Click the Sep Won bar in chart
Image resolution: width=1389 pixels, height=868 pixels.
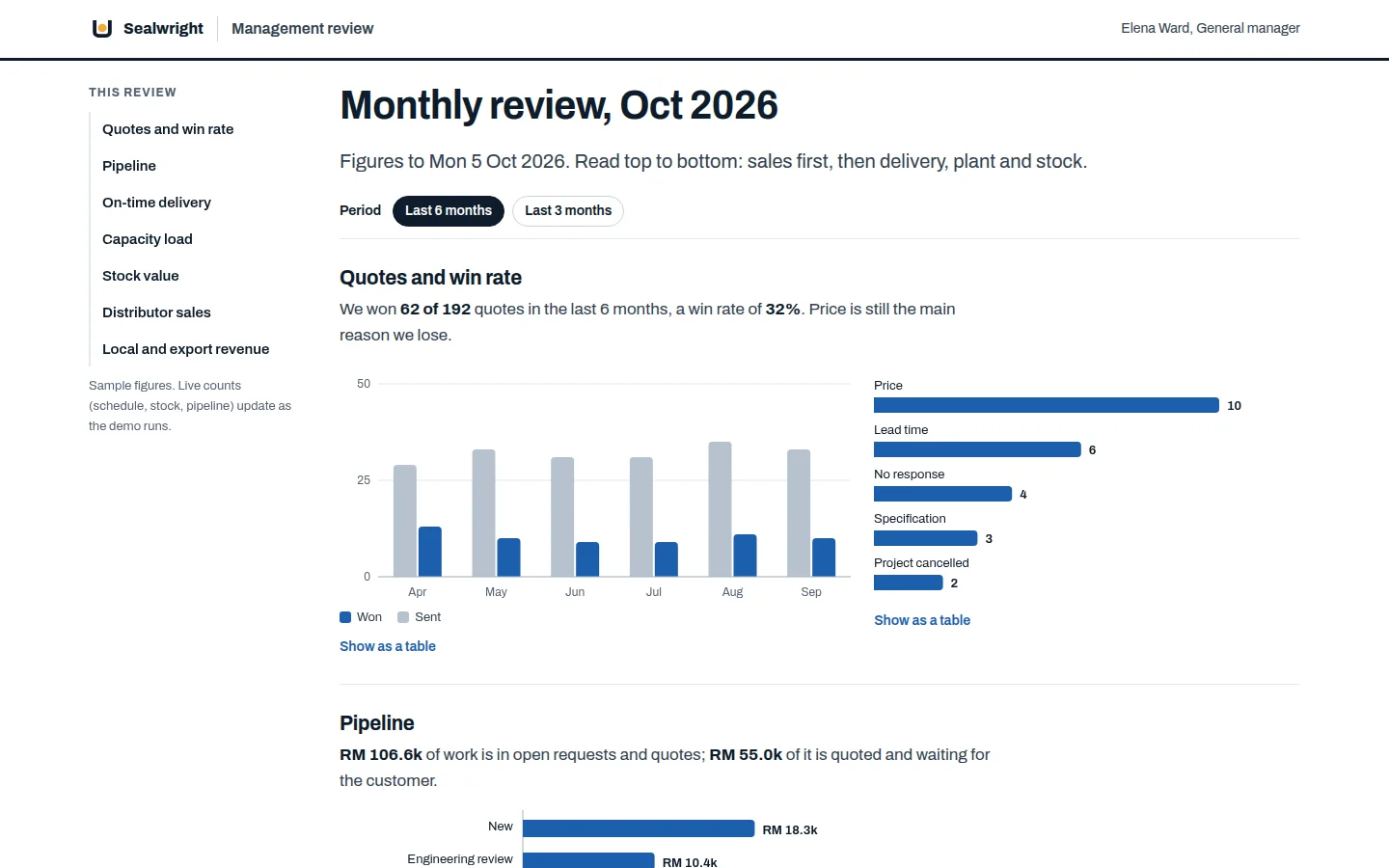pyautogui.click(x=824, y=557)
